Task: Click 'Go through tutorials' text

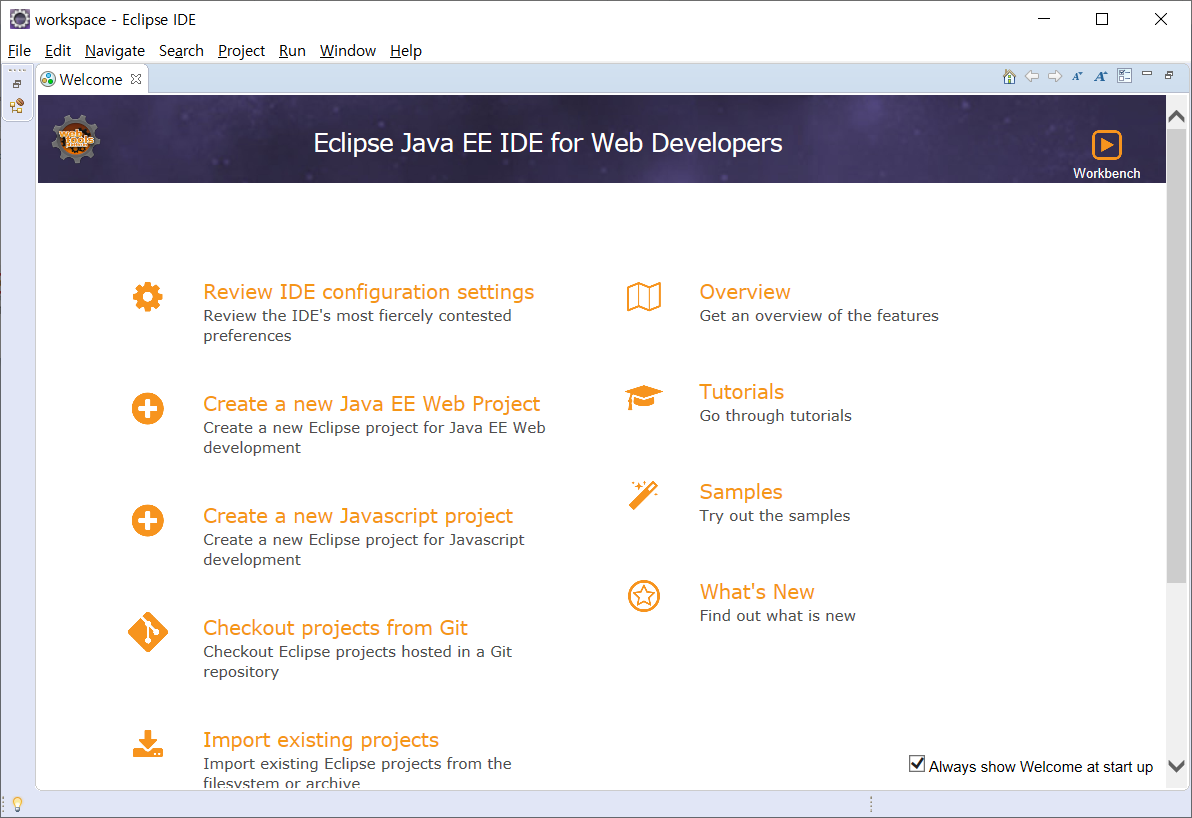Action: (775, 416)
